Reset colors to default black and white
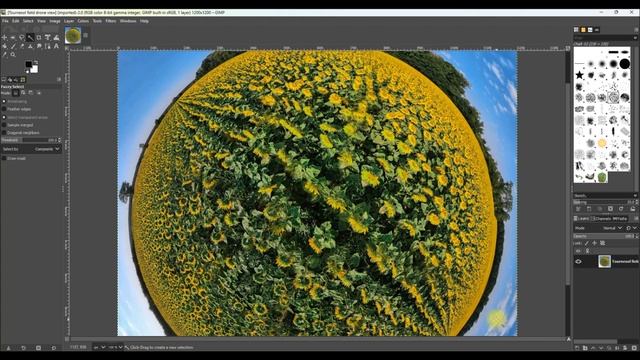The width and height of the screenshot is (640, 360). click(27, 72)
